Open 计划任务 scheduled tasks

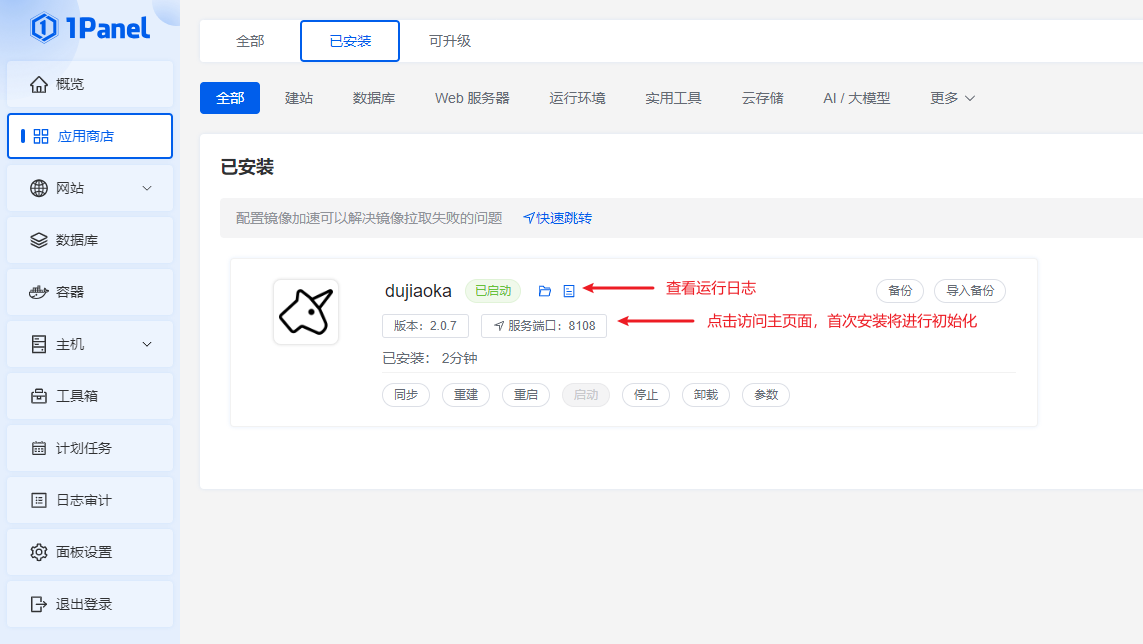point(90,448)
